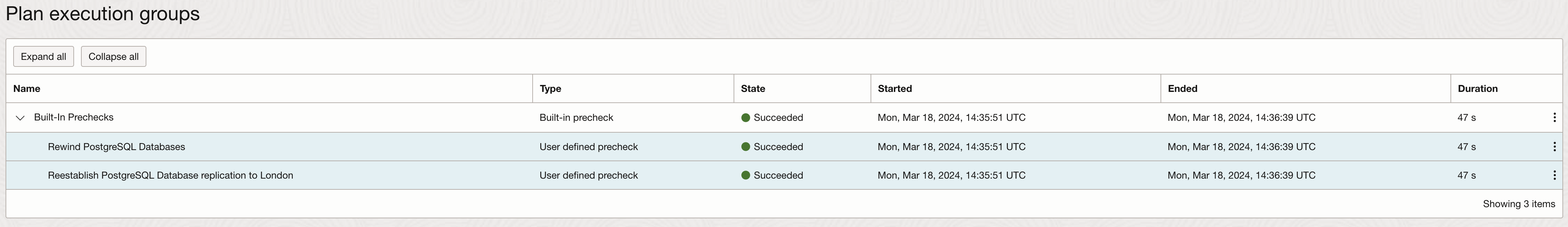
Task: Select Built-In Prechecks row name
Action: click(74, 117)
